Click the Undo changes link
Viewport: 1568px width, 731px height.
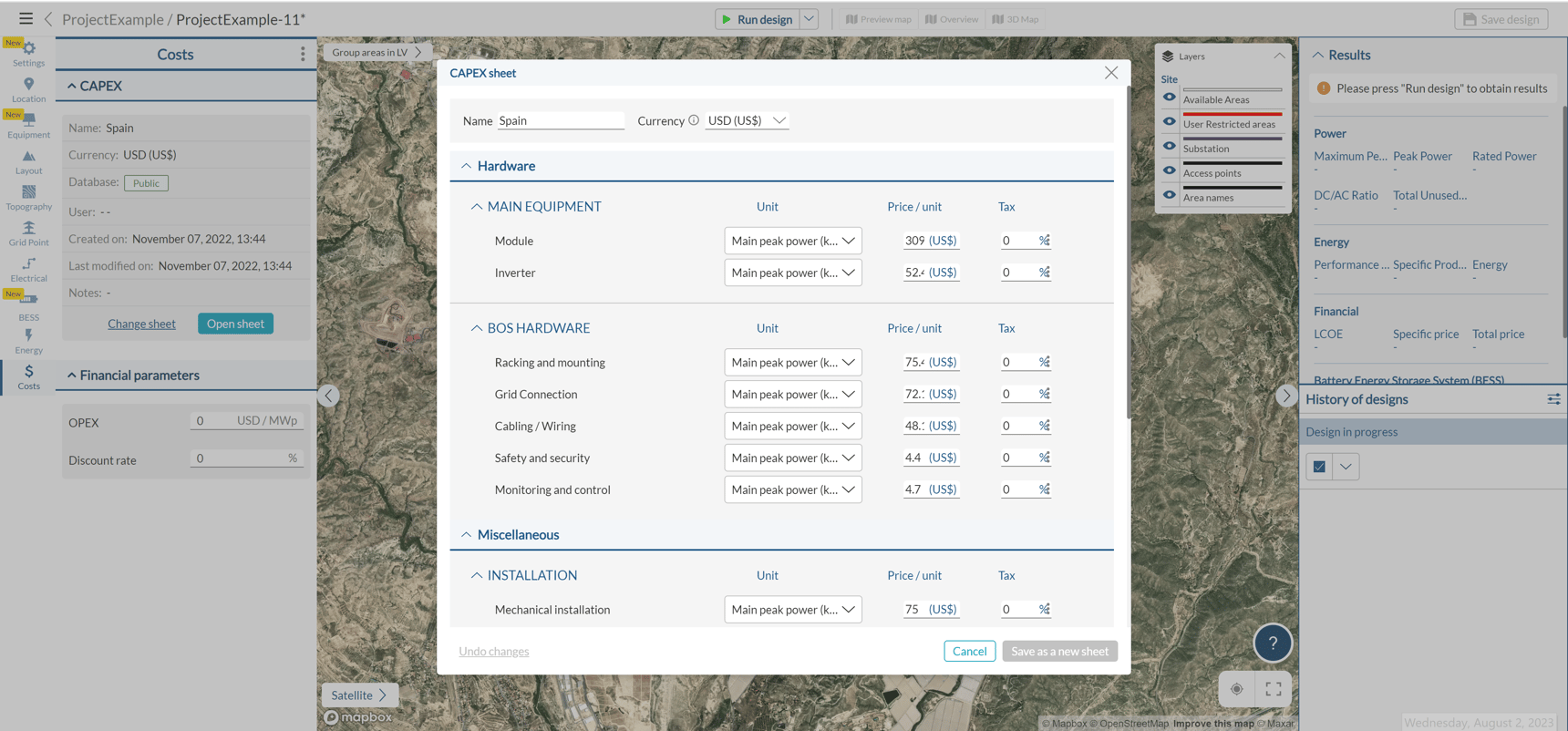(x=494, y=651)
